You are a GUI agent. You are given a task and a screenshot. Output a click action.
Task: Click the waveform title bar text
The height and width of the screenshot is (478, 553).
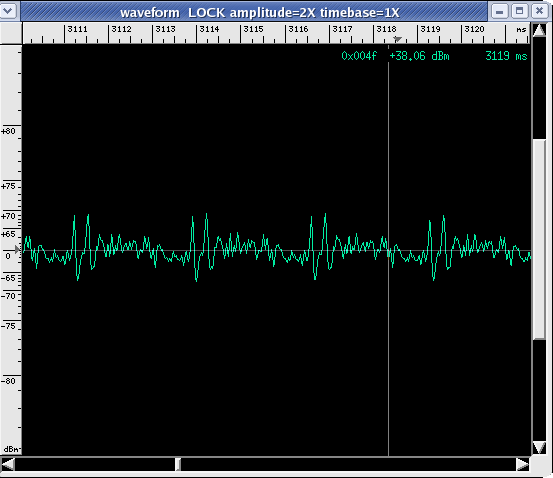click(260, 13)
